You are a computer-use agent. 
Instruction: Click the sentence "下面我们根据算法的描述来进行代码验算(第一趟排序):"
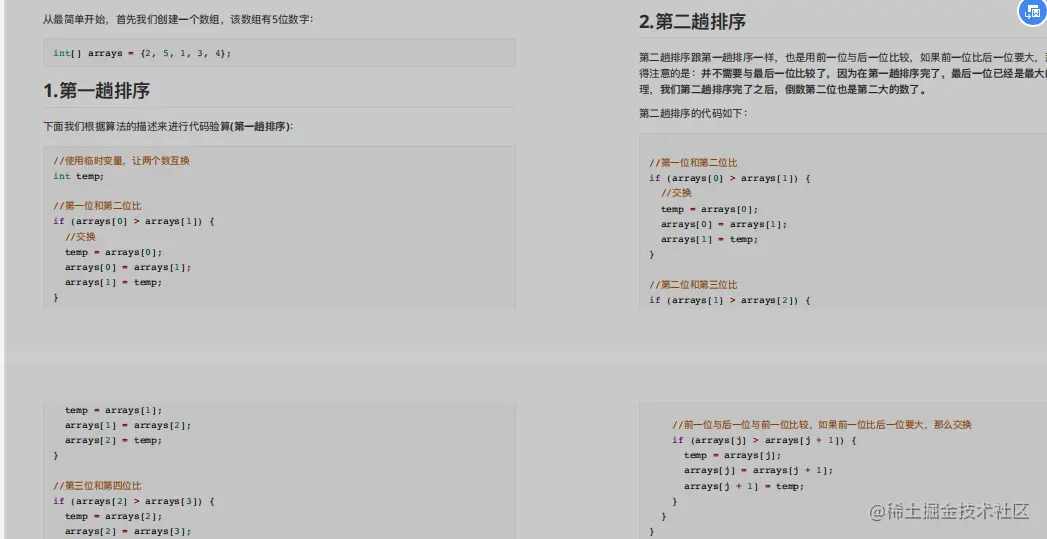coord(168,126)
